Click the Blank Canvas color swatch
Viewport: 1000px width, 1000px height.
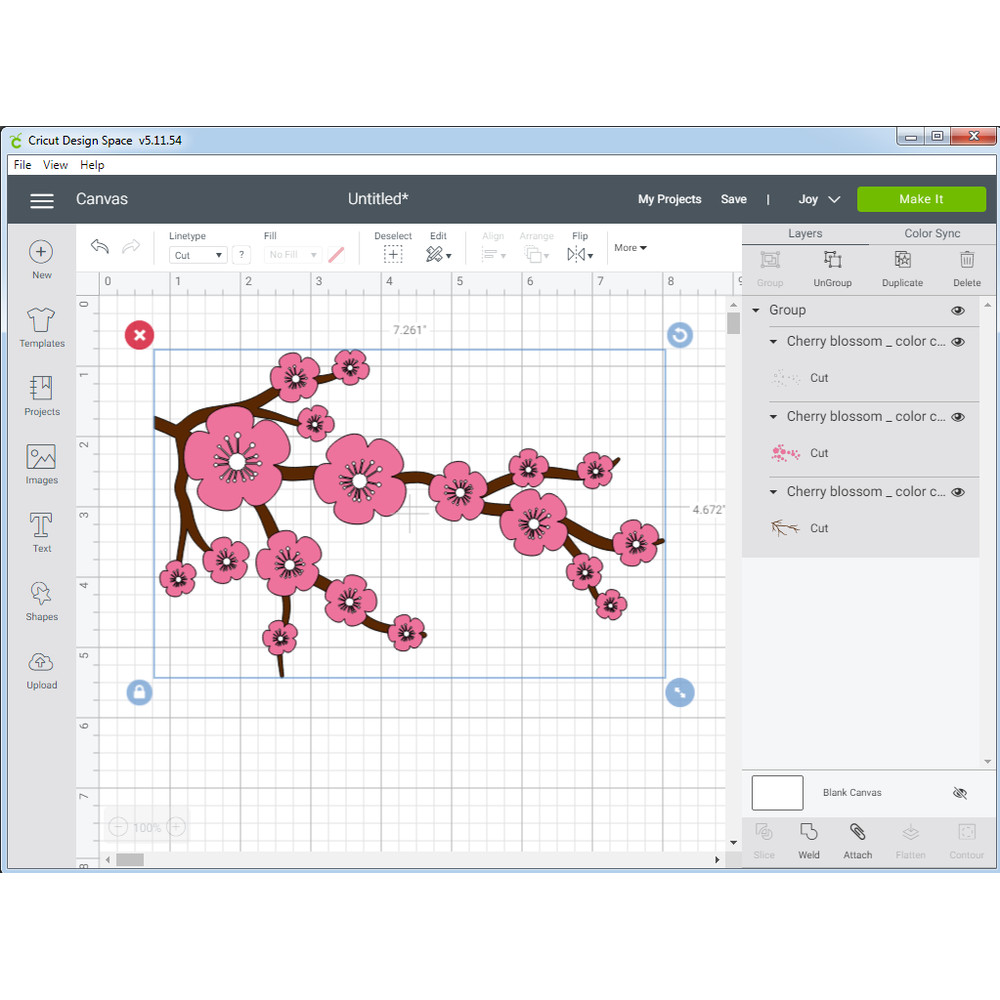point(777,793)
